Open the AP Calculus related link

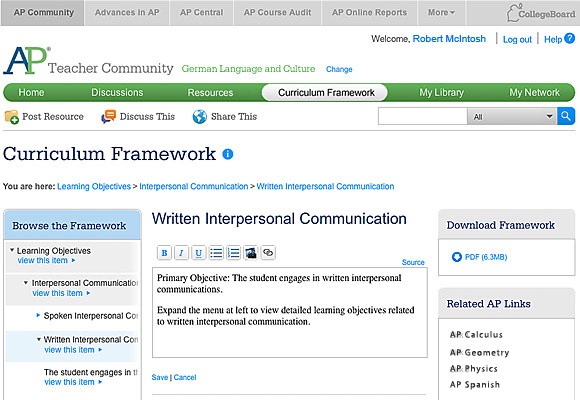[476, 335]
